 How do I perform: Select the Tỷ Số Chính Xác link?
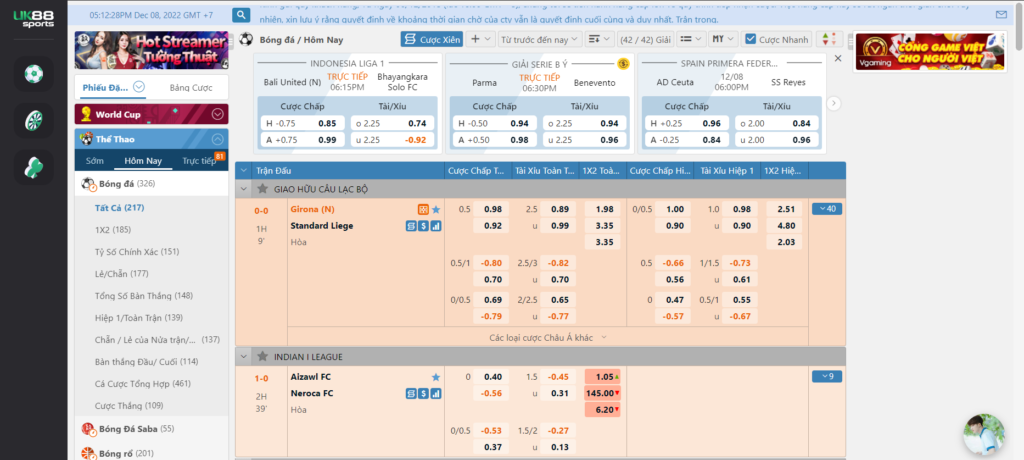coord(137,252)
